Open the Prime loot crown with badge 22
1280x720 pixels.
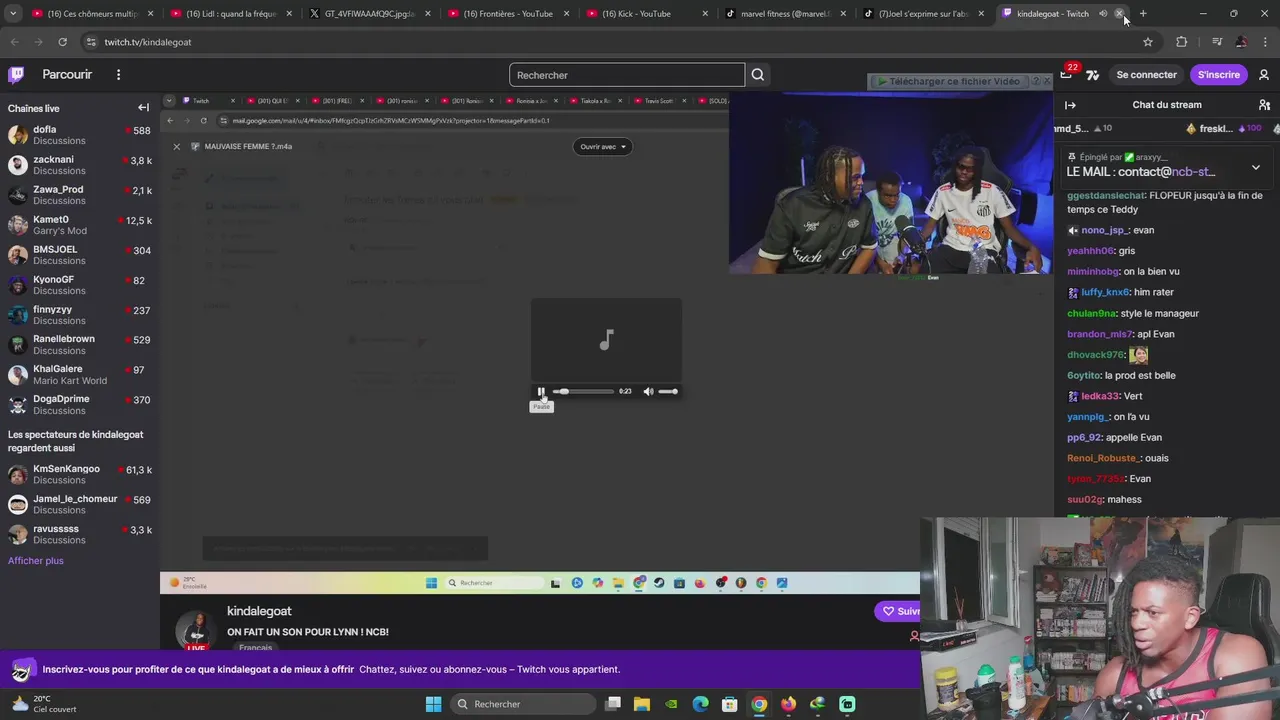1067,74
